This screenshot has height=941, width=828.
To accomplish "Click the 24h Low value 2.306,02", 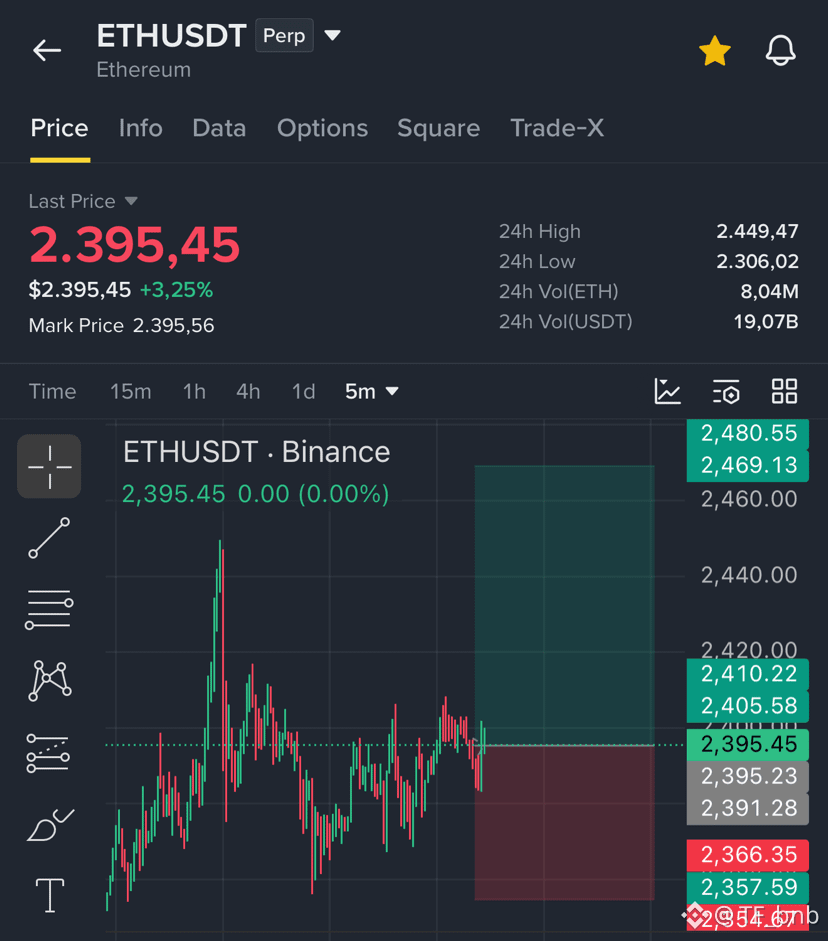I will (757, 262).
